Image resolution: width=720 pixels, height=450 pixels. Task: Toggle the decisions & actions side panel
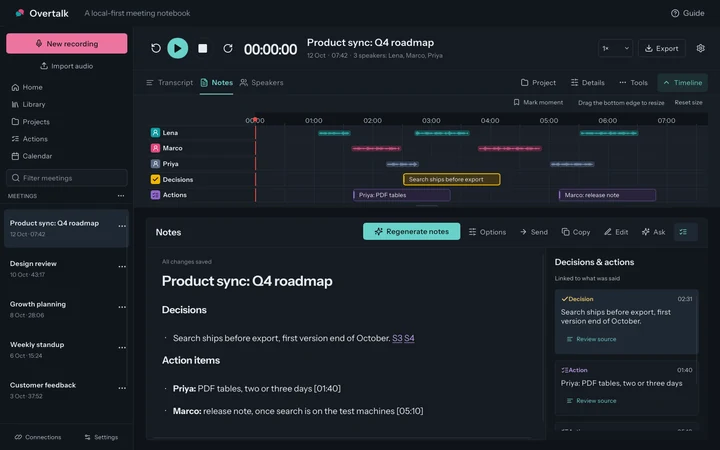click(686, 232)
